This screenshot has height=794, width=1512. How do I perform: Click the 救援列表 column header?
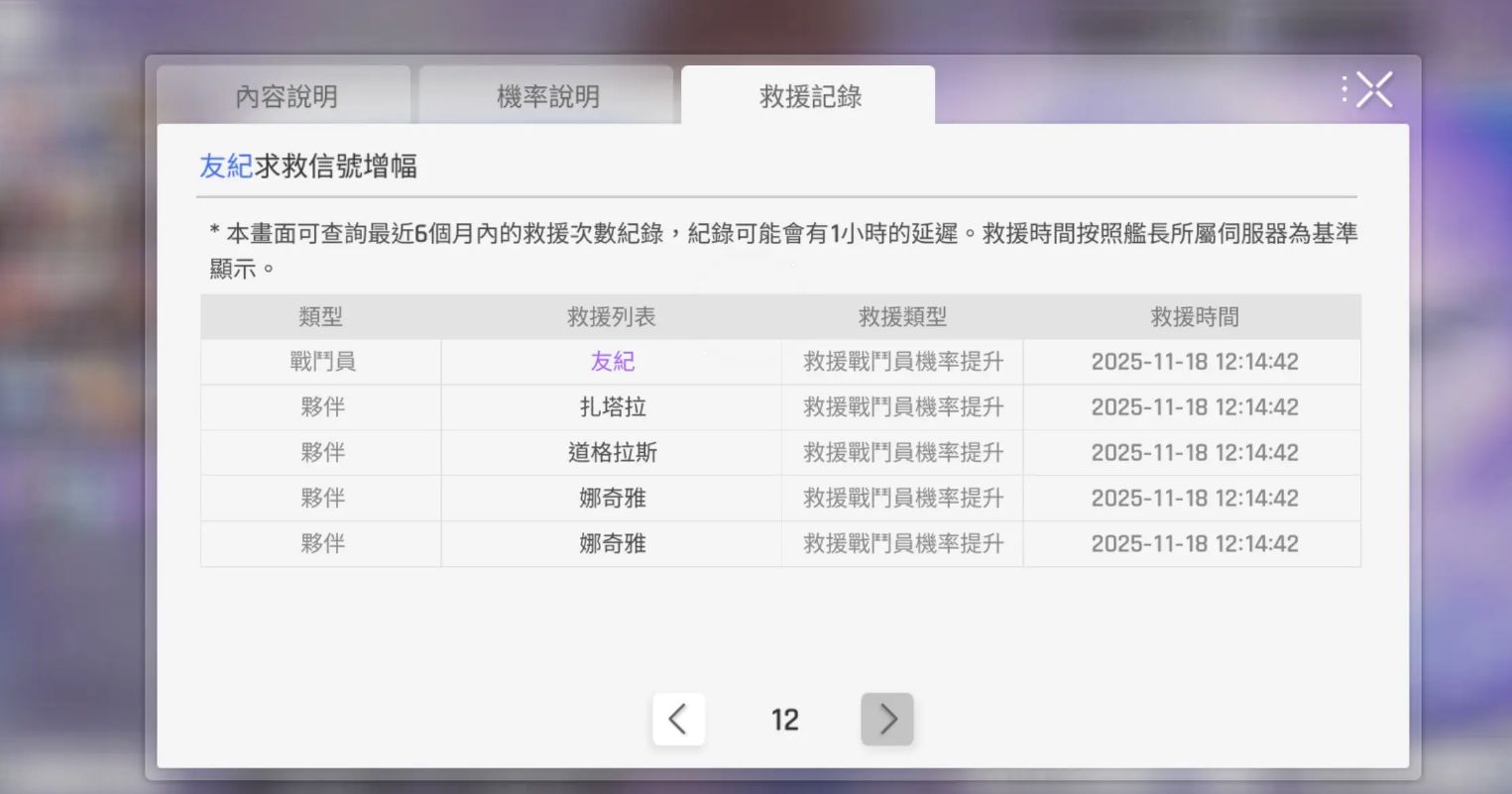[x=611, y=317]
